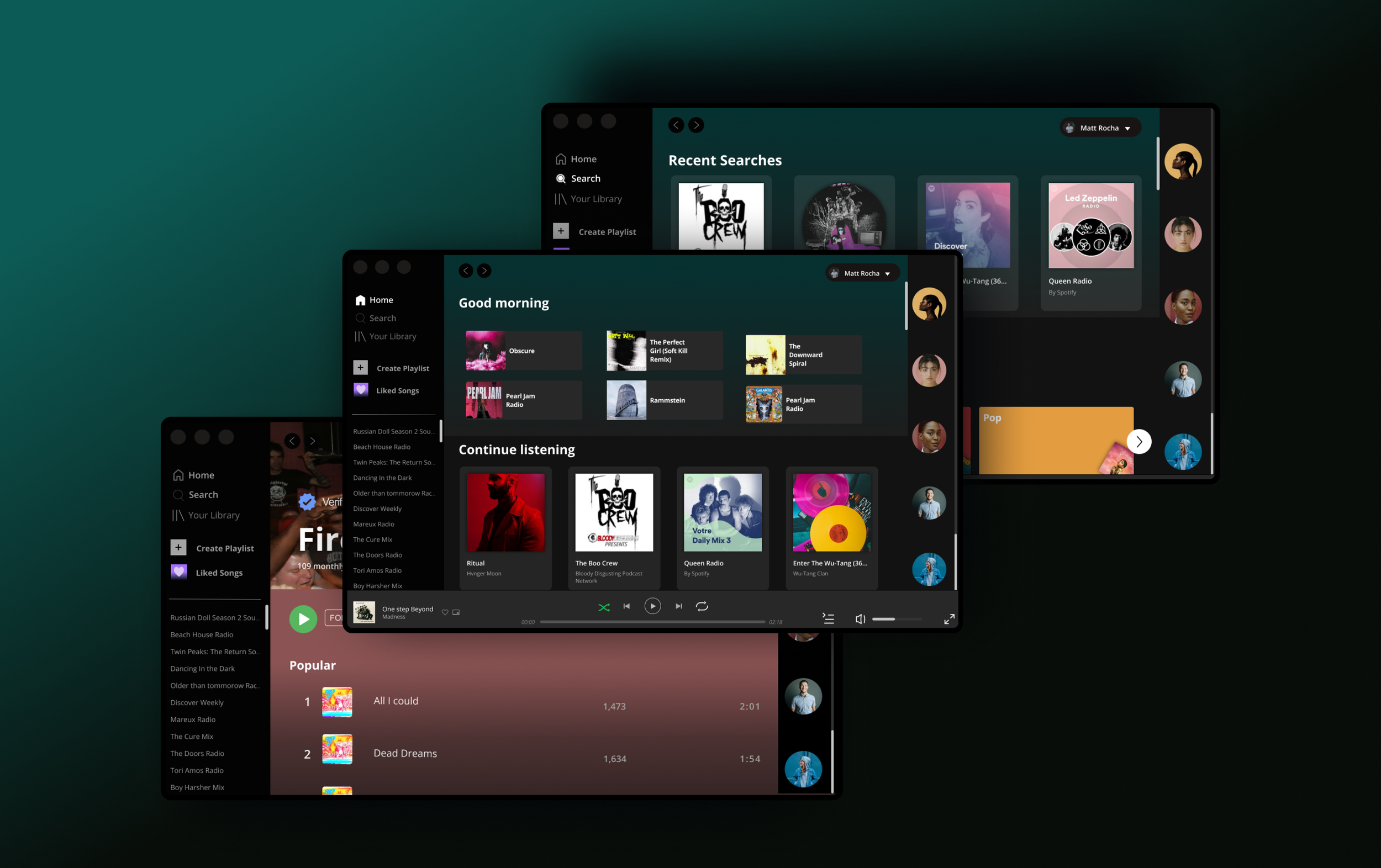1381x868 pixels.
Task: Click Create Playlist in artist window sidebar
Action: [x=224, y=548]
